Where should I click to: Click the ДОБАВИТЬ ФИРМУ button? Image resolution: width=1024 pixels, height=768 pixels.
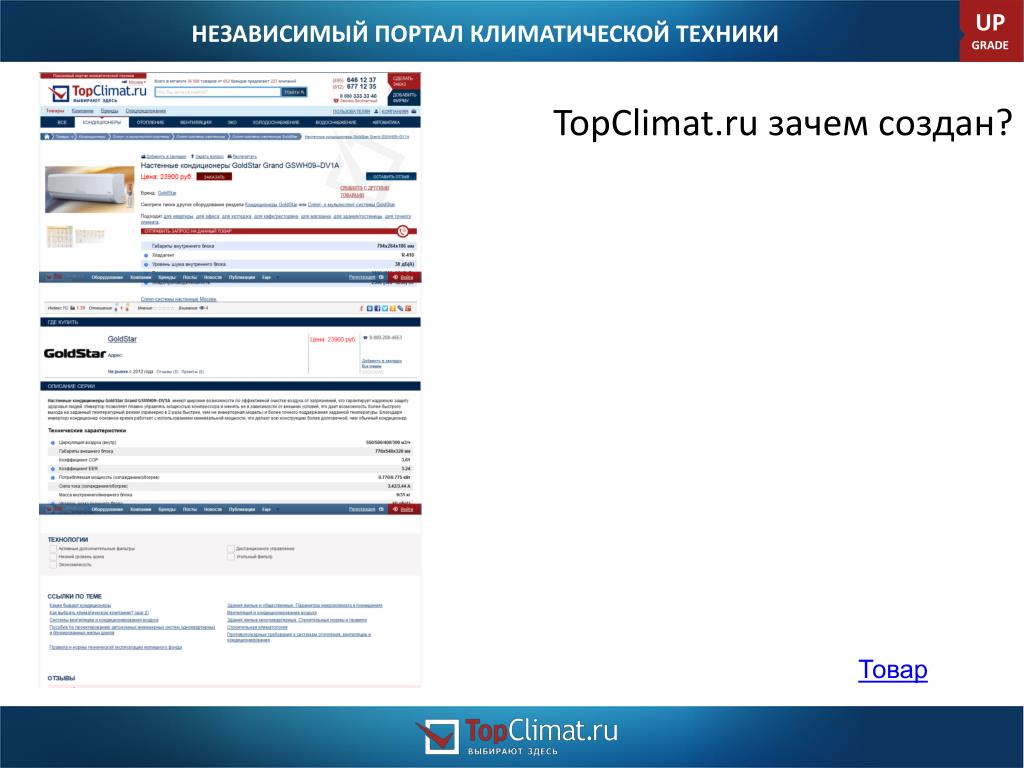coord(404,97)
